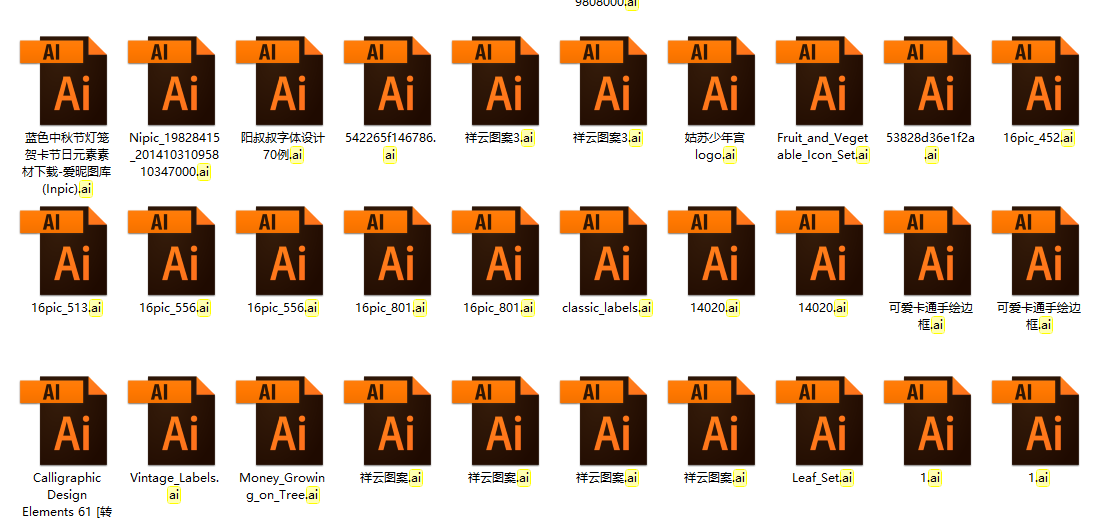This screenshot has width=1095, height=518.
Task: Click the file name 阳叔叔字体设计70例.ai
Action: [283, 146]
